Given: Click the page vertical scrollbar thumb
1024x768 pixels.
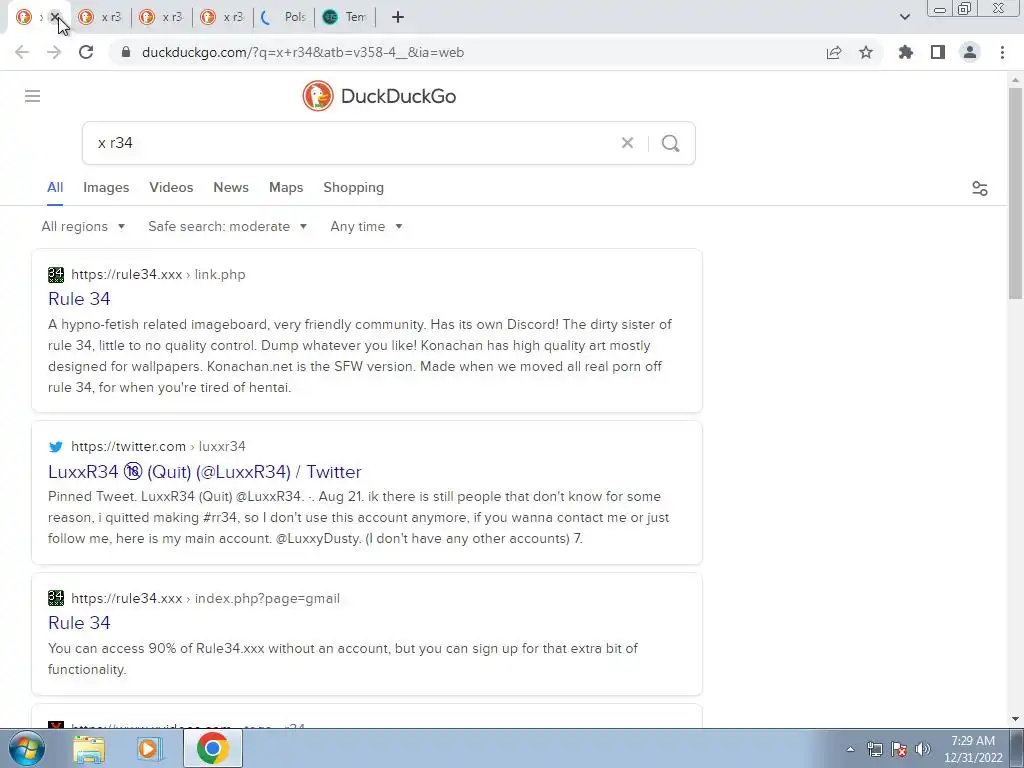Looking at the screenshot, I should (x=1014, y=193).
